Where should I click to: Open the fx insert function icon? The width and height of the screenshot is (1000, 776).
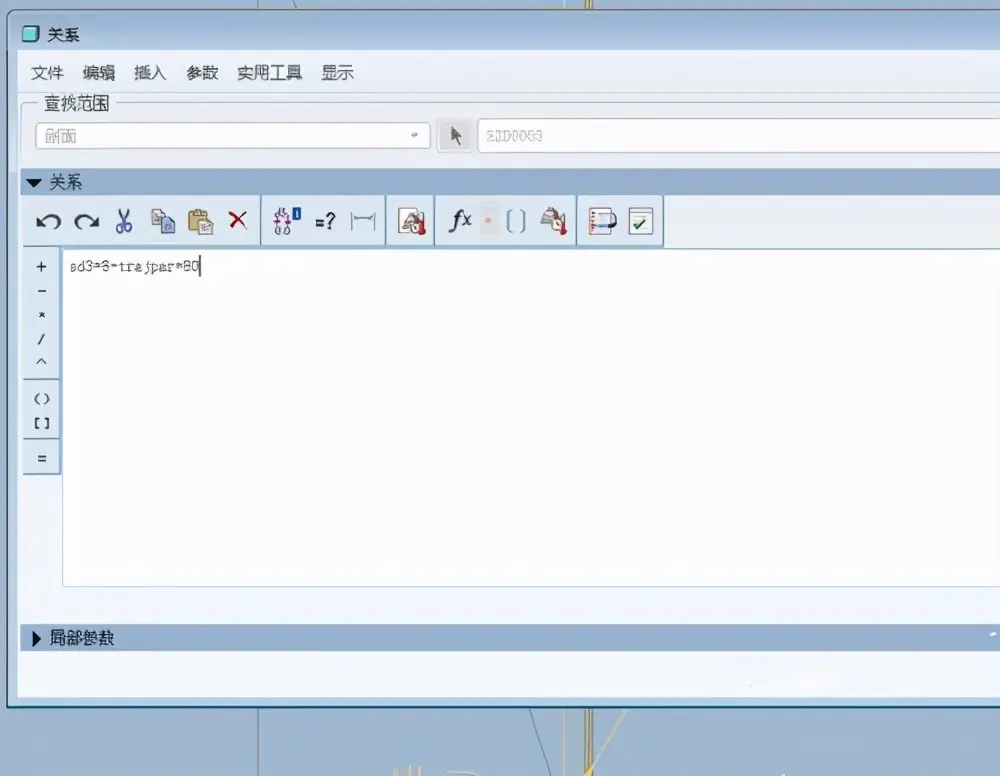(x=460, y=221)
